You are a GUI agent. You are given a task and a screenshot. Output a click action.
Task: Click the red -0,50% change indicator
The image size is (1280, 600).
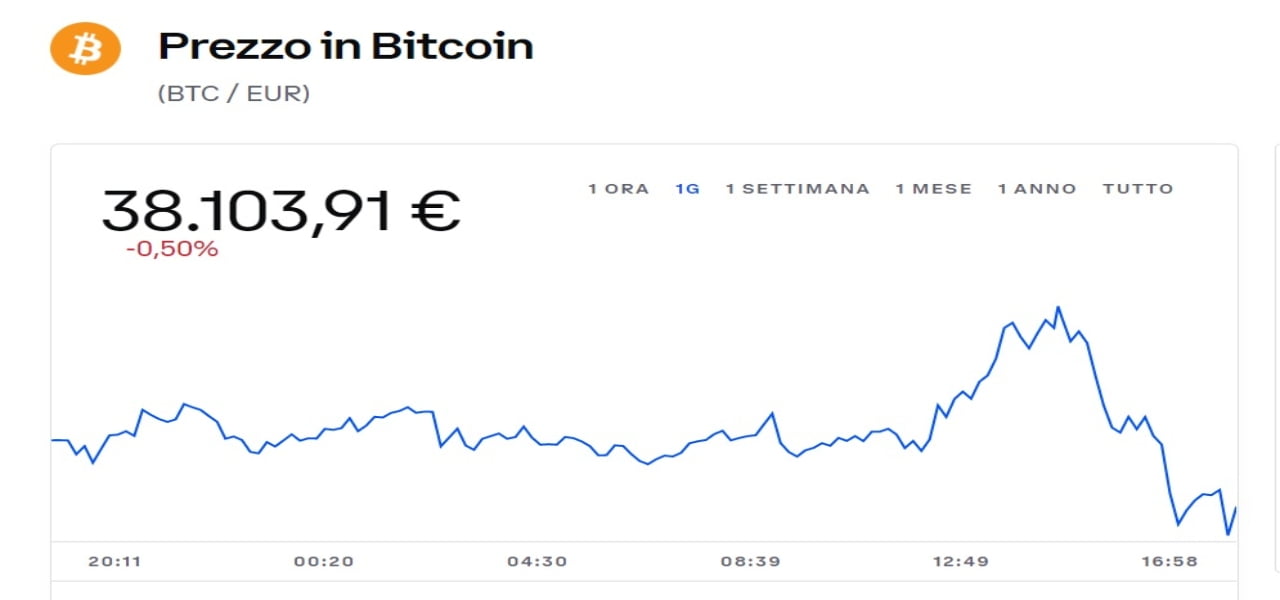(x=172, y=250)
